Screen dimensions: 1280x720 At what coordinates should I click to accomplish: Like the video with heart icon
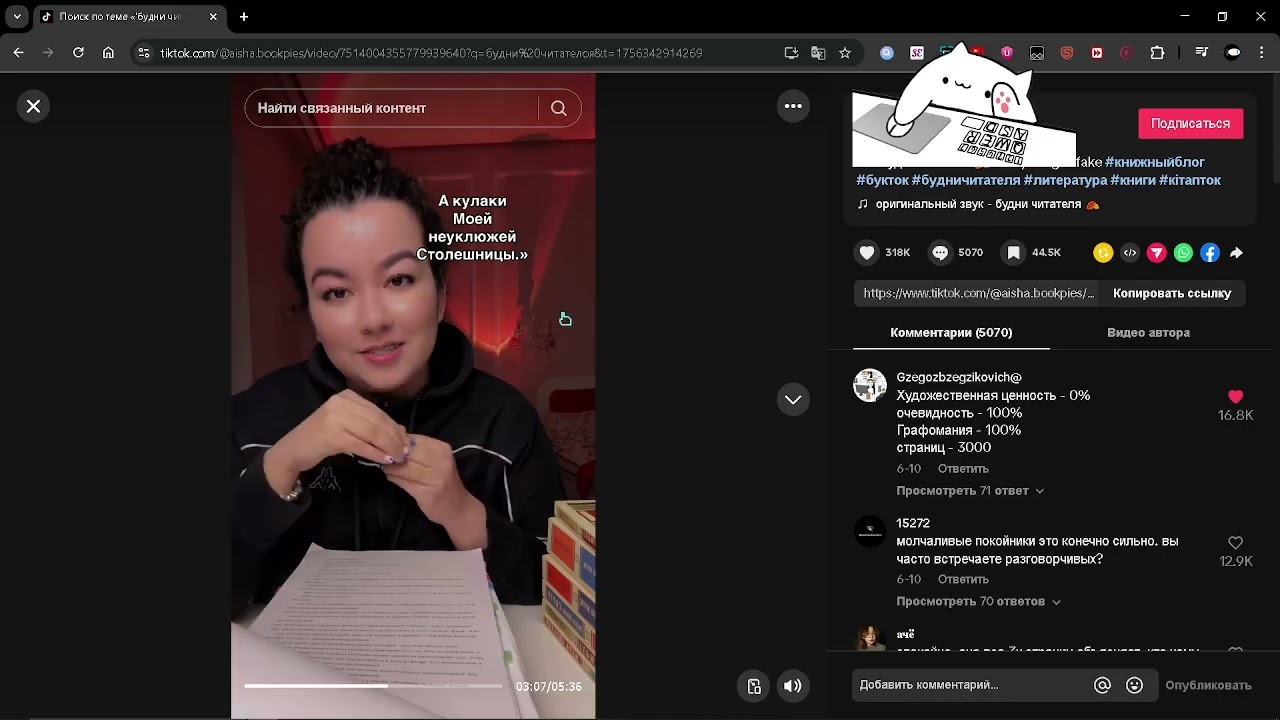[867, 253]
